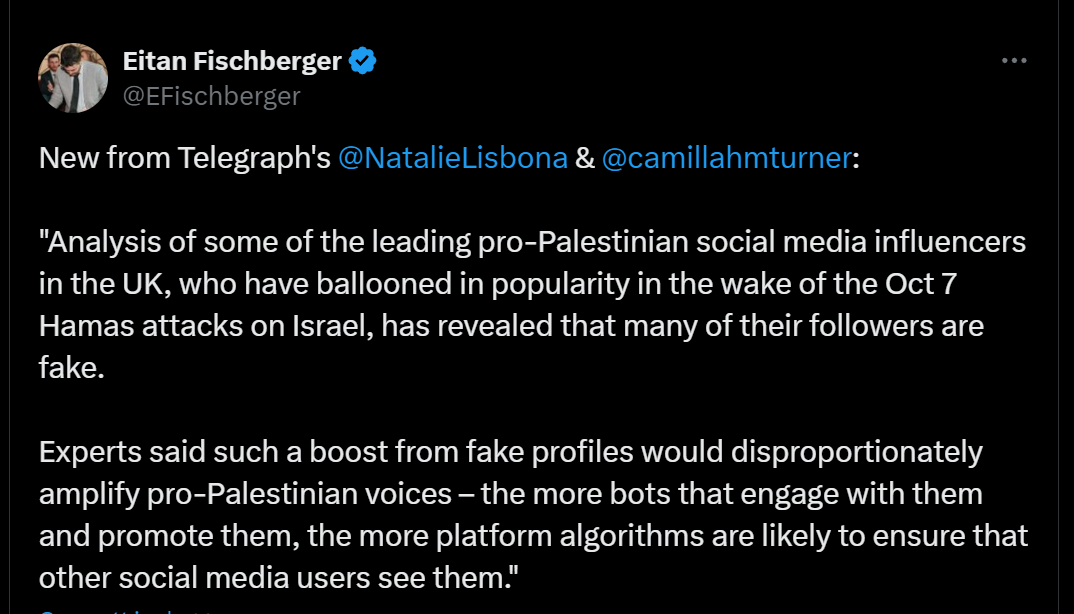Click the line "other social media users see them."

(x=279, y=578)
